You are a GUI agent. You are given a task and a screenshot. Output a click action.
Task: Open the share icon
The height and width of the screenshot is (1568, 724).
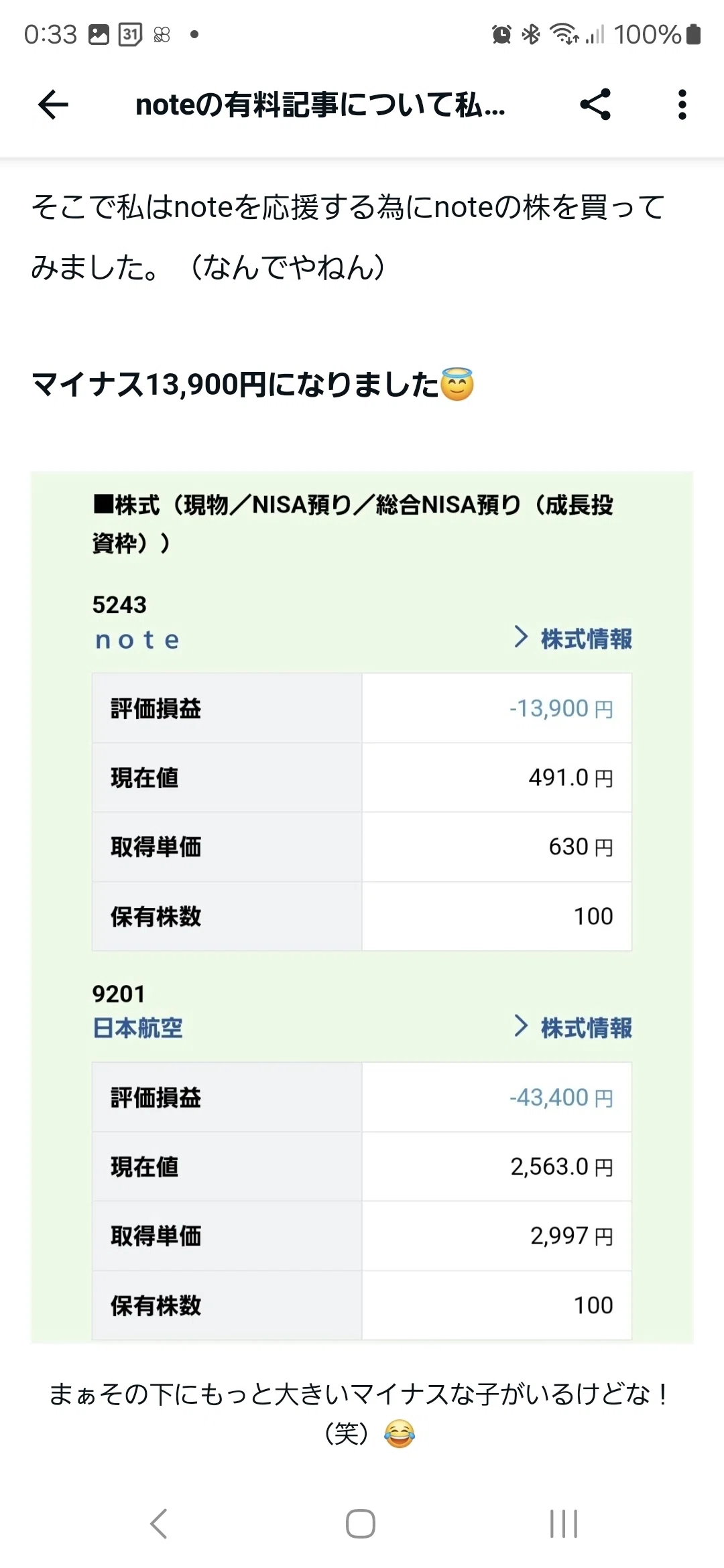(x=595, y=105)
